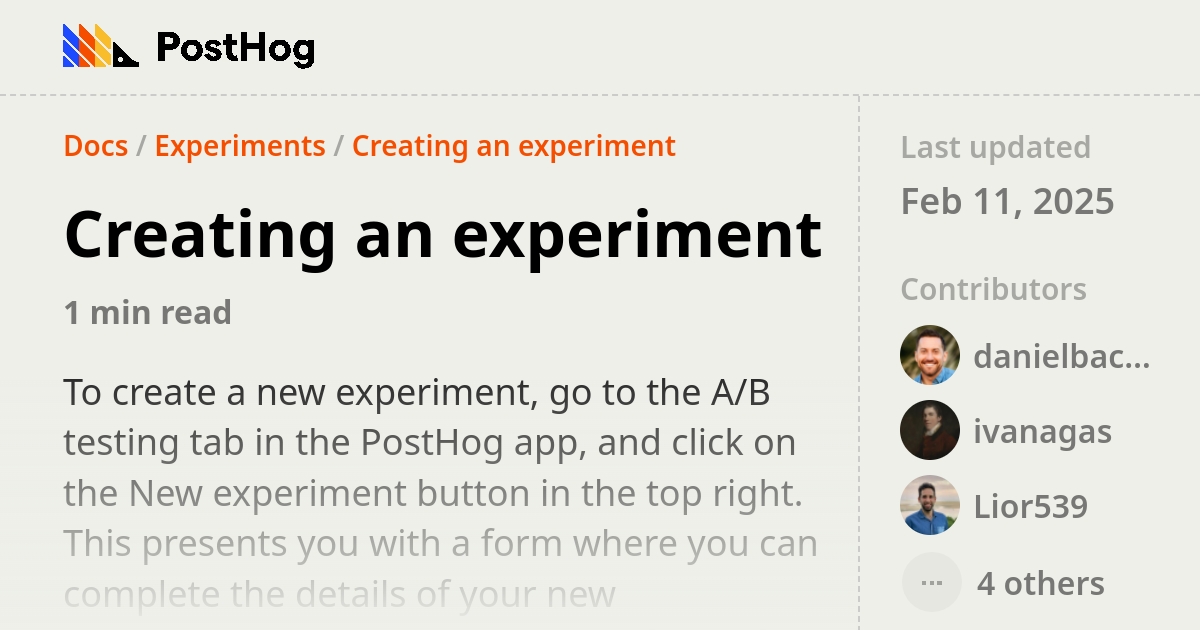Click the 1 min read label
The image size is (1200, 630).
148,313
